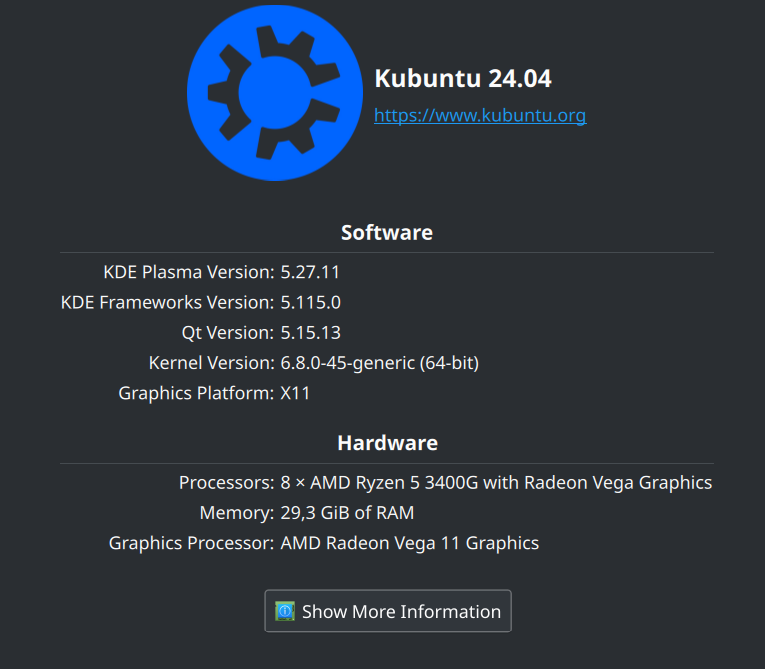Select the Qt version value 5.15.13

[310, 333]
